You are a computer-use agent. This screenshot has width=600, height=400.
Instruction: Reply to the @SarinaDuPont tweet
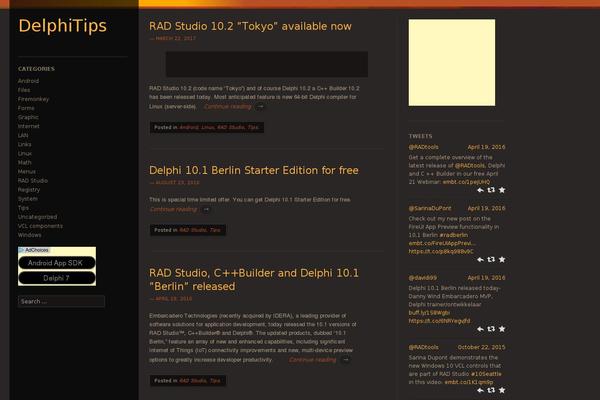coord(480,260)
